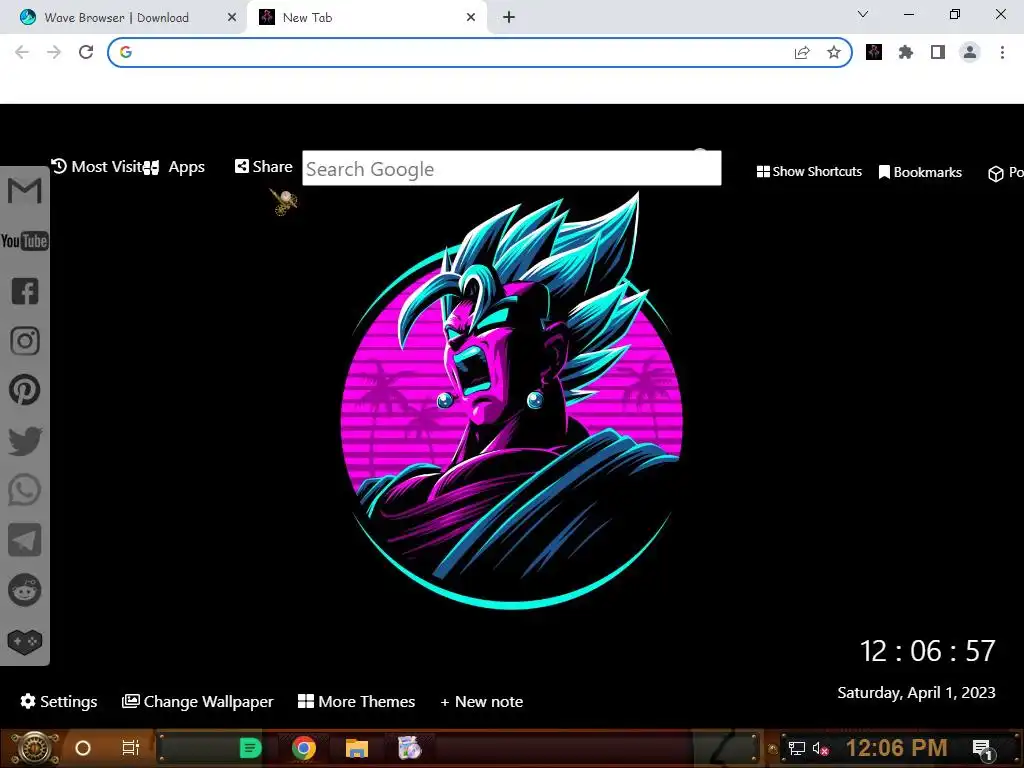Toggle Show Shortcuts
Screen dimensions: 1024x768
(x=809, y=172)
